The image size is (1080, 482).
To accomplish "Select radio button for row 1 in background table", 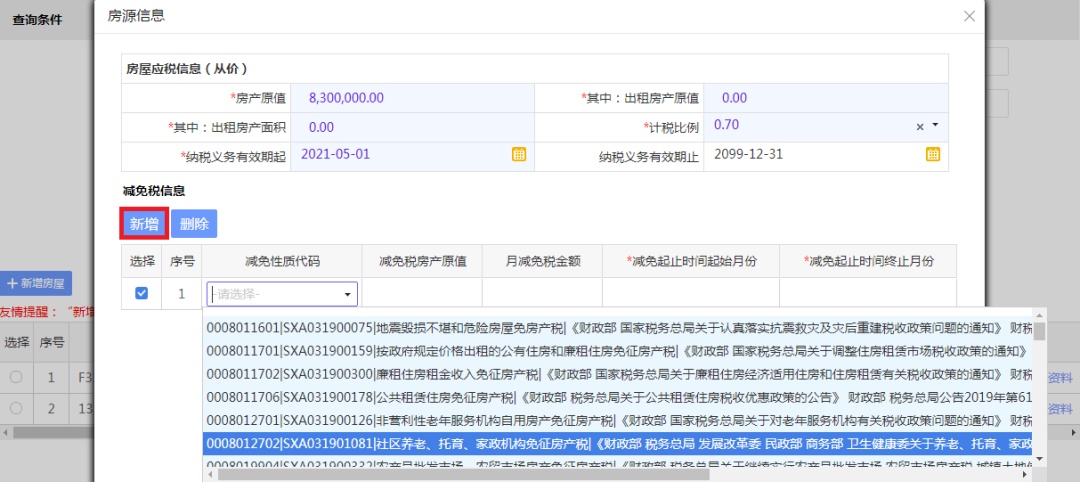I will click(15, 377).
